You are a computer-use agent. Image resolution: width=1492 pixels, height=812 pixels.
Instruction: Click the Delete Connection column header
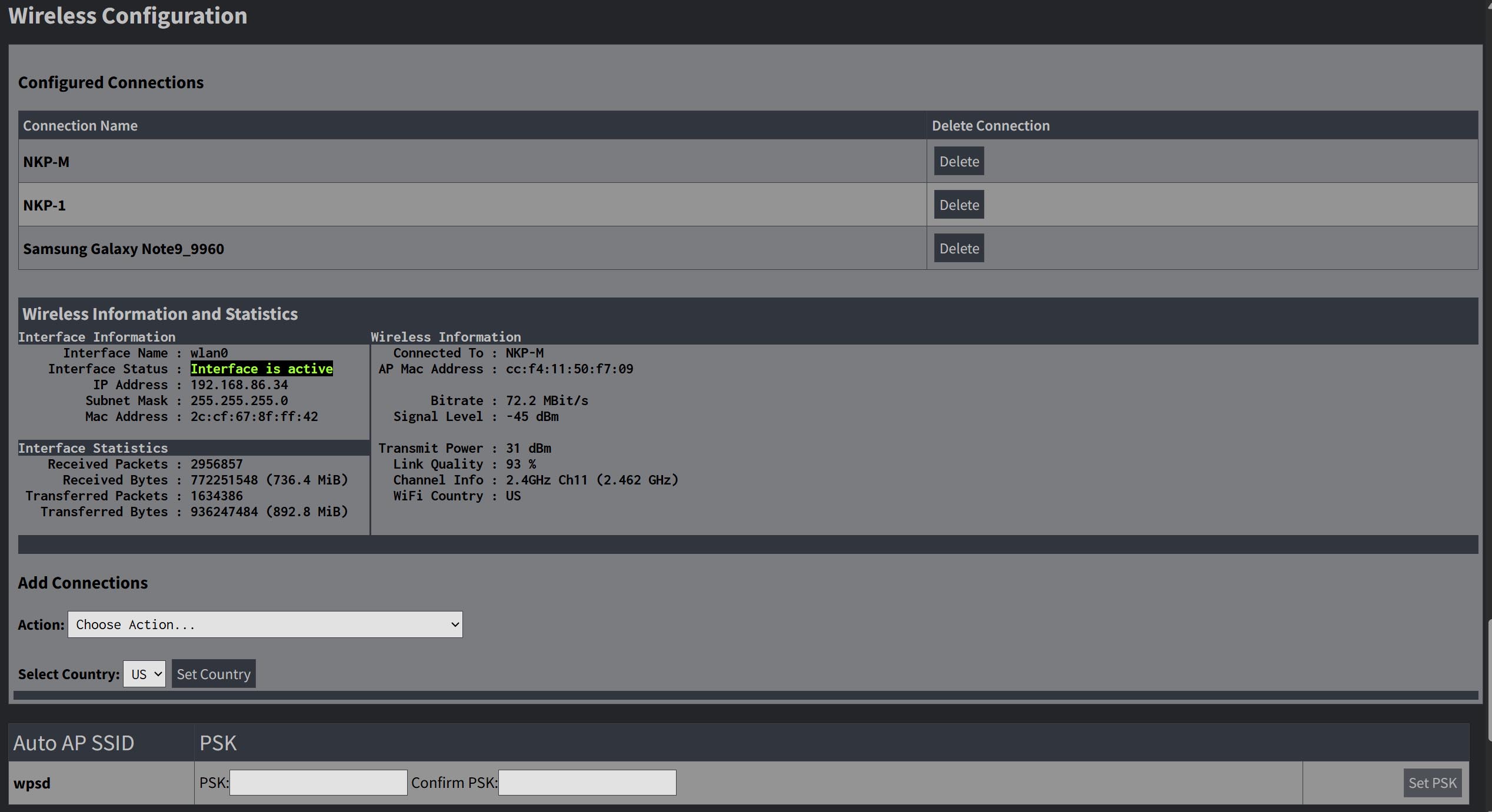click(990, 125)
